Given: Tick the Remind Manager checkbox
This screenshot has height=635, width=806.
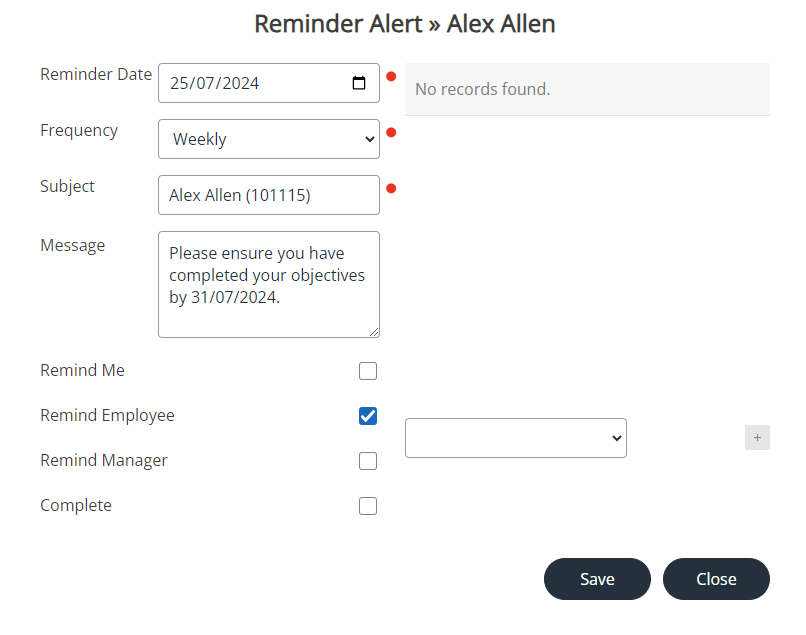Looking at the screenshot, I should pos(368,461).
